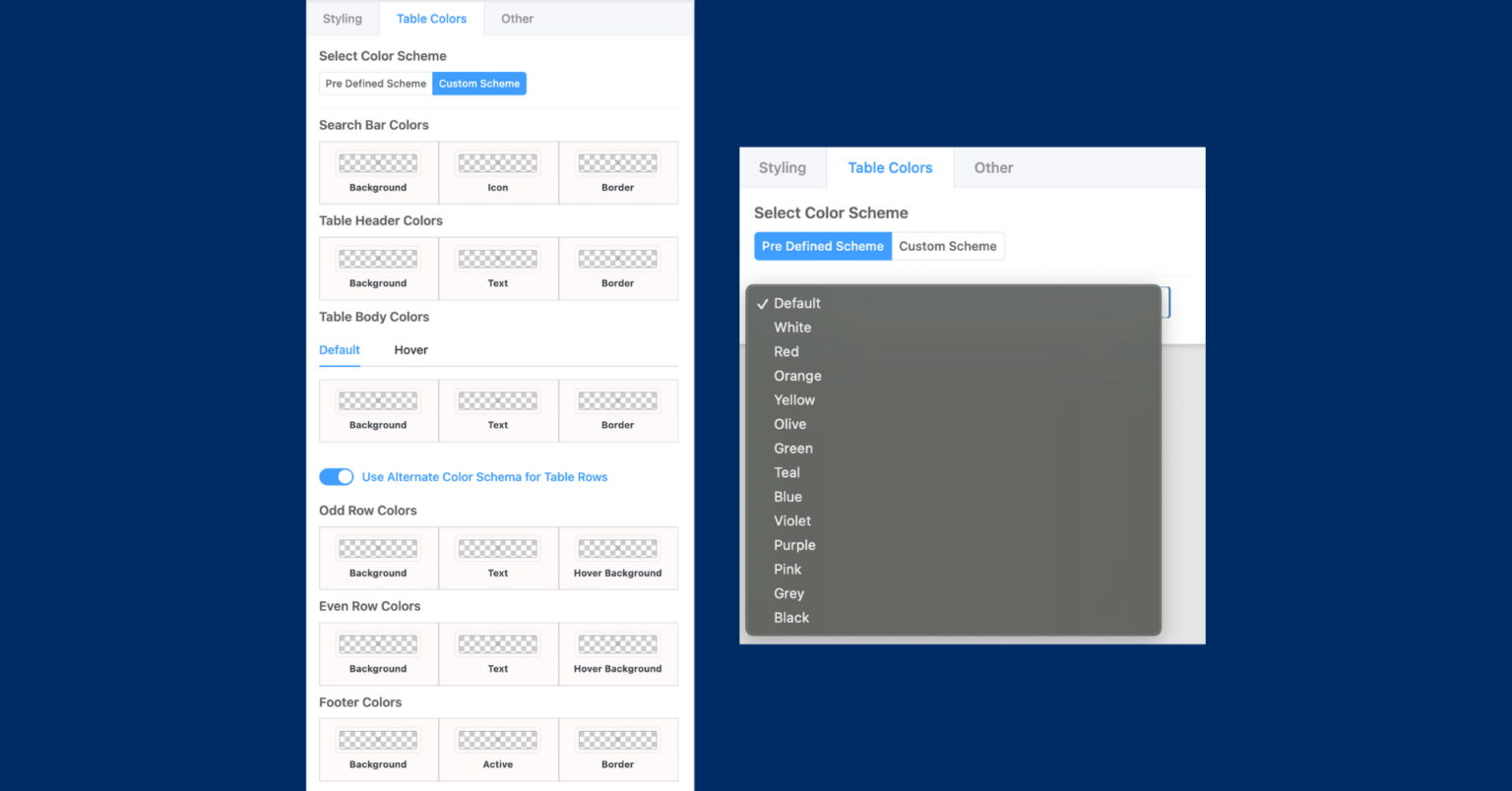Open the Other tab
Viewport: 1512px width, 791px height.
pyautogui.click(x=517, y=18)
